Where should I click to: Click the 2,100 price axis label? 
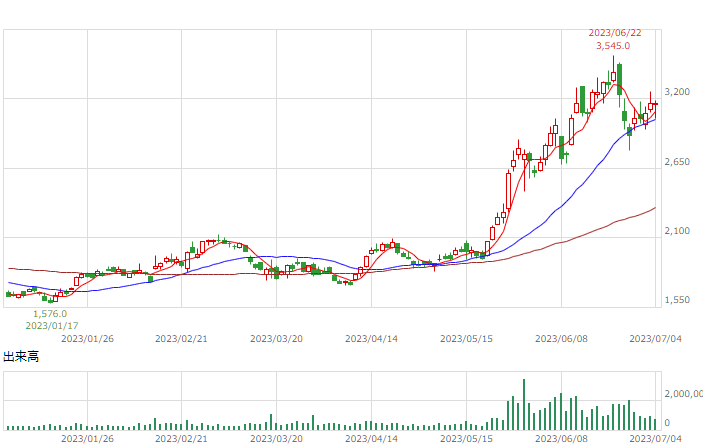[x=677, y=231]
